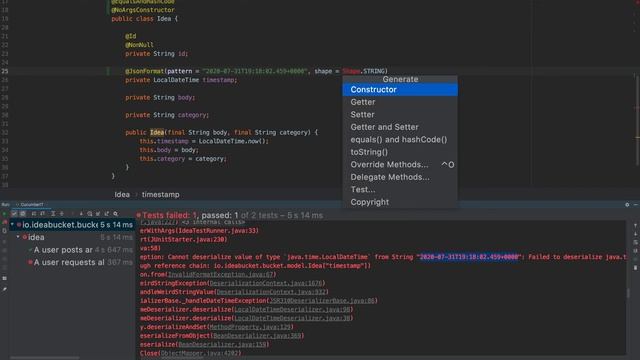Choose Delegate Methods... entry
The width and height of the screenshot is (640, 360).
[x=400, y=177]
